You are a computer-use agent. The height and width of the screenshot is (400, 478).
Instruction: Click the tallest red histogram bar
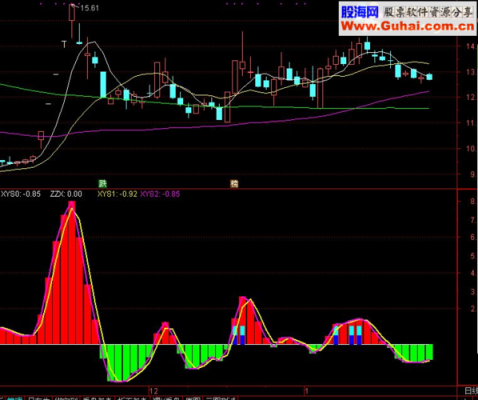[x=72, y=273]
